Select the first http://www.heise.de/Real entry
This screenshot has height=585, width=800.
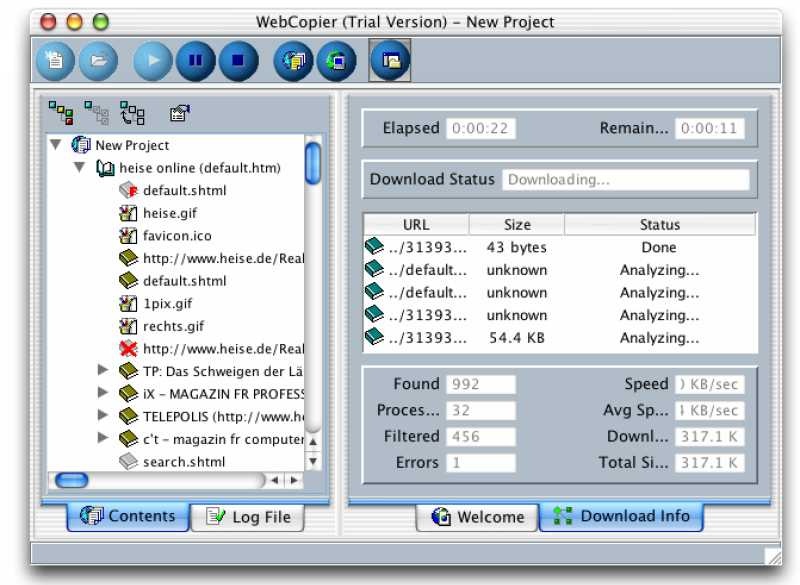coord(223,259)
